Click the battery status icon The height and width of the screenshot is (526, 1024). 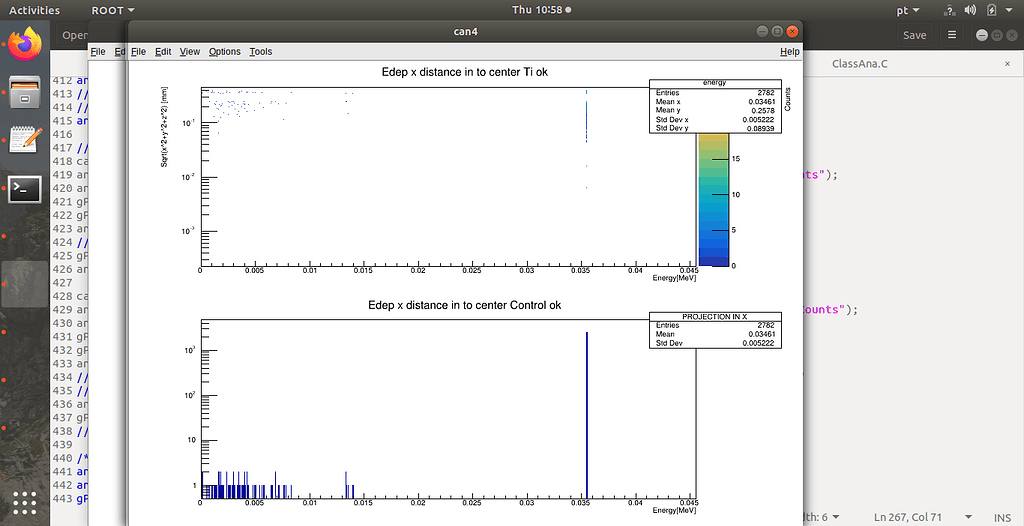(x=991, y=10)
